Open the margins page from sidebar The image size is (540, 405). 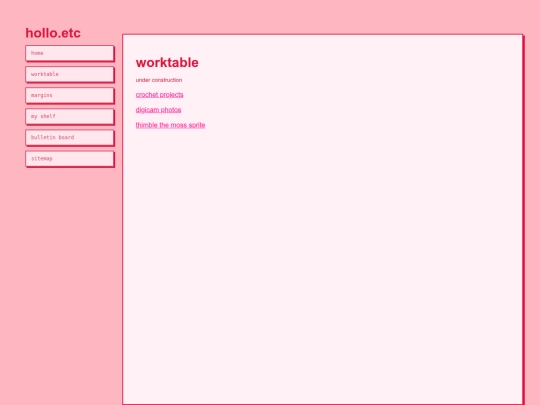point(70,95)
